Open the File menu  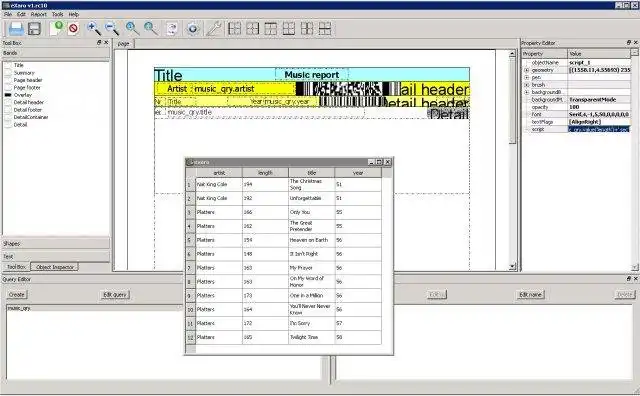[8, 14]
